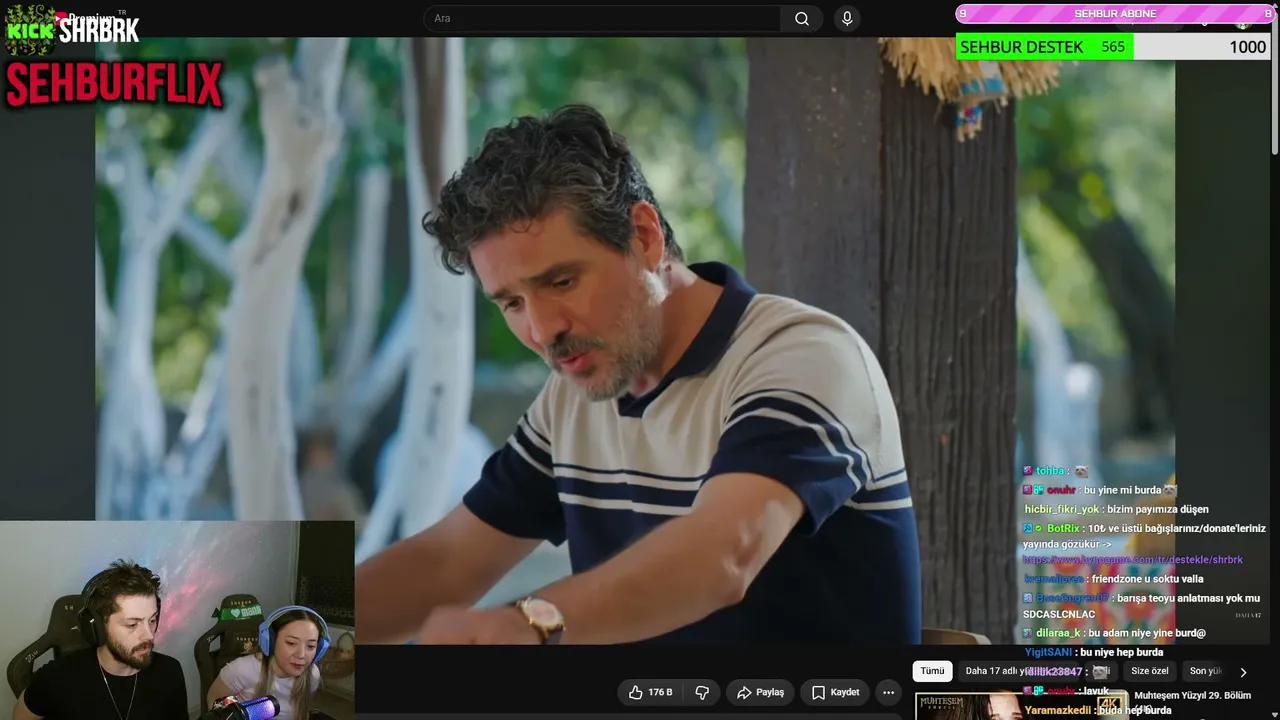
Task: Like the video with thumbs-up 176 B
Action: (650, 692)
